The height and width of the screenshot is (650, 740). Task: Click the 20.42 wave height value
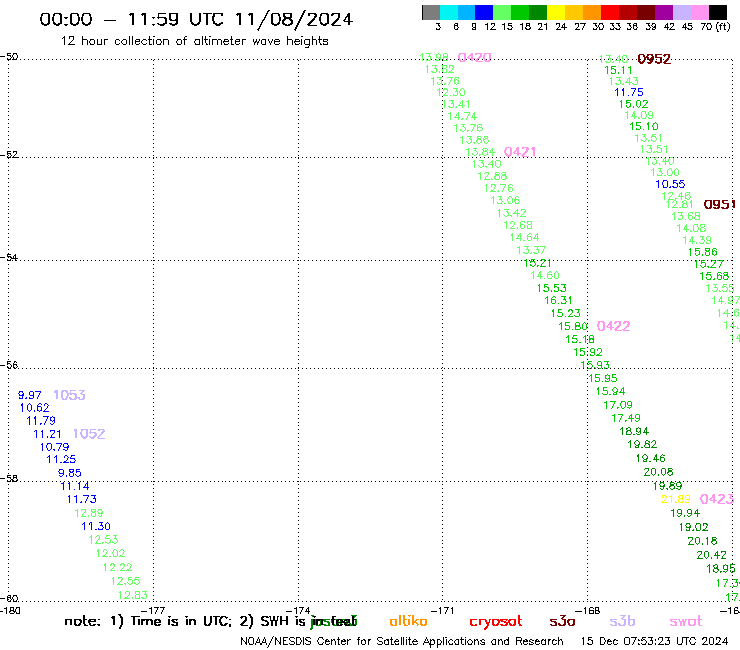tap(712, 555)
